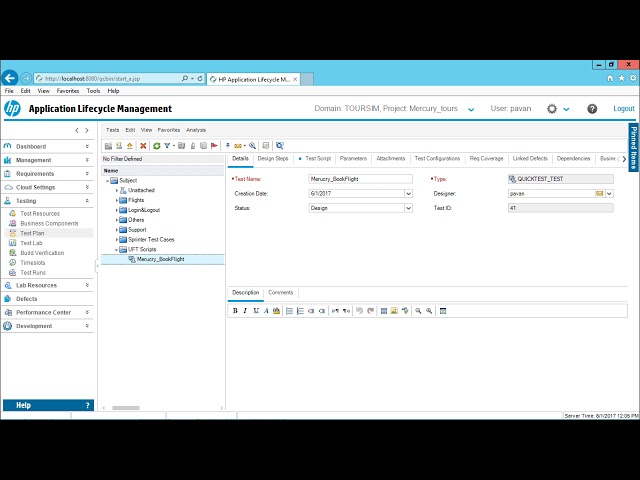Click the Logout link

click(624, 109)
